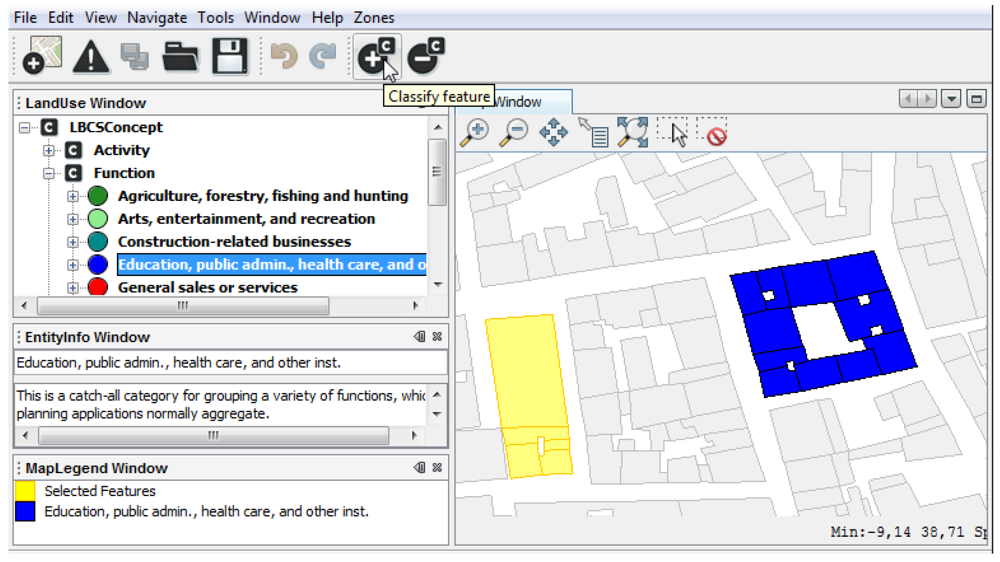Pin the MapLegend Window panel
Screen dimensions: 1000x562
[419, 468]
